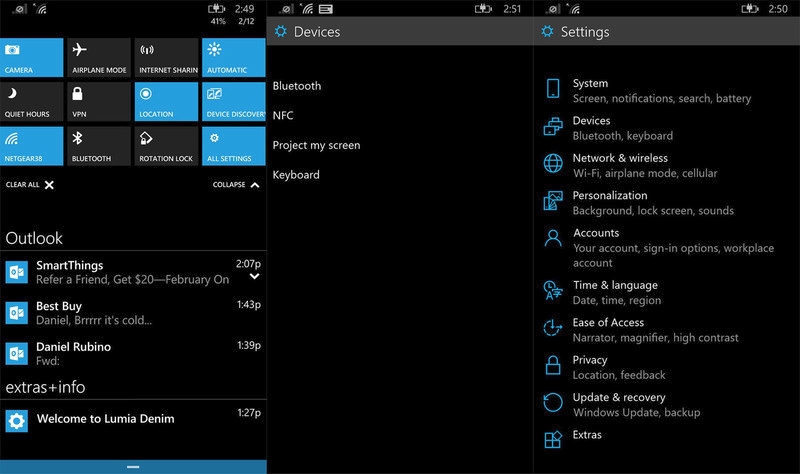
Task: Click gear icon beside Lumia Denim notification
Action: (16, 421)
